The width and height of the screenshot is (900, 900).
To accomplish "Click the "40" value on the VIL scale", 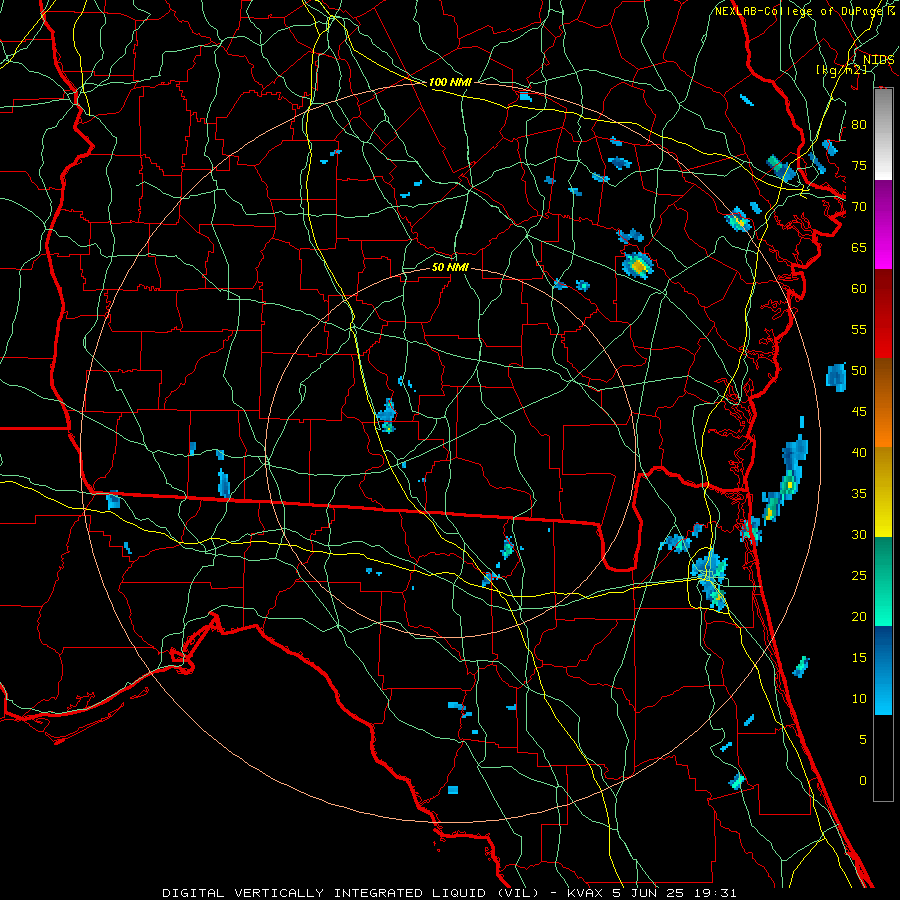I will [859, 452].
